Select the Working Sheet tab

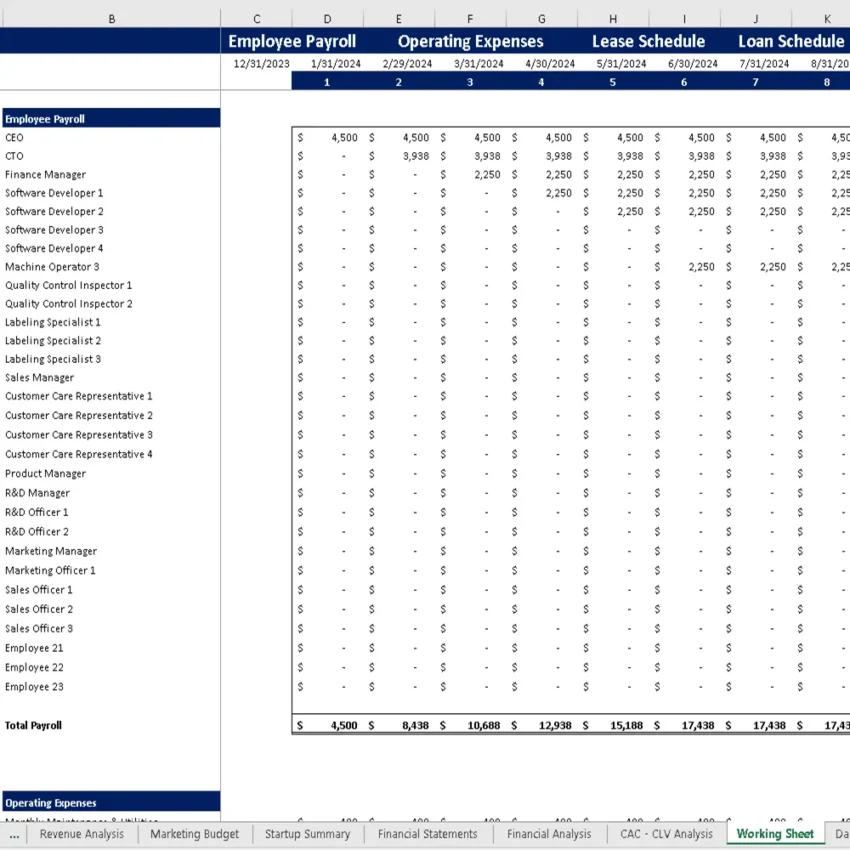pyautogui.click(x=775, y=834)
